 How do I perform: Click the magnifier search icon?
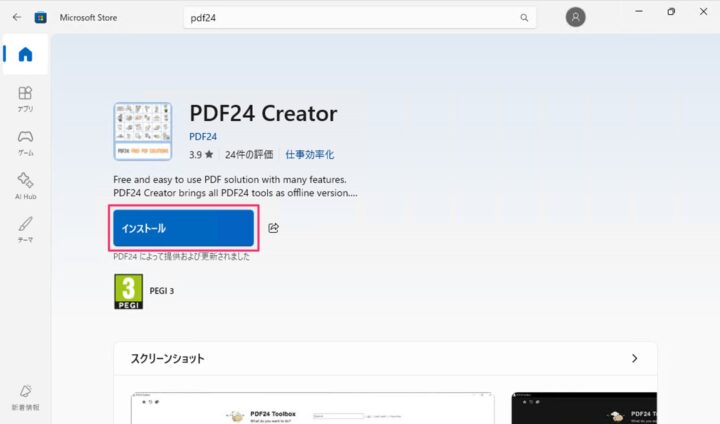pos(524,17)
